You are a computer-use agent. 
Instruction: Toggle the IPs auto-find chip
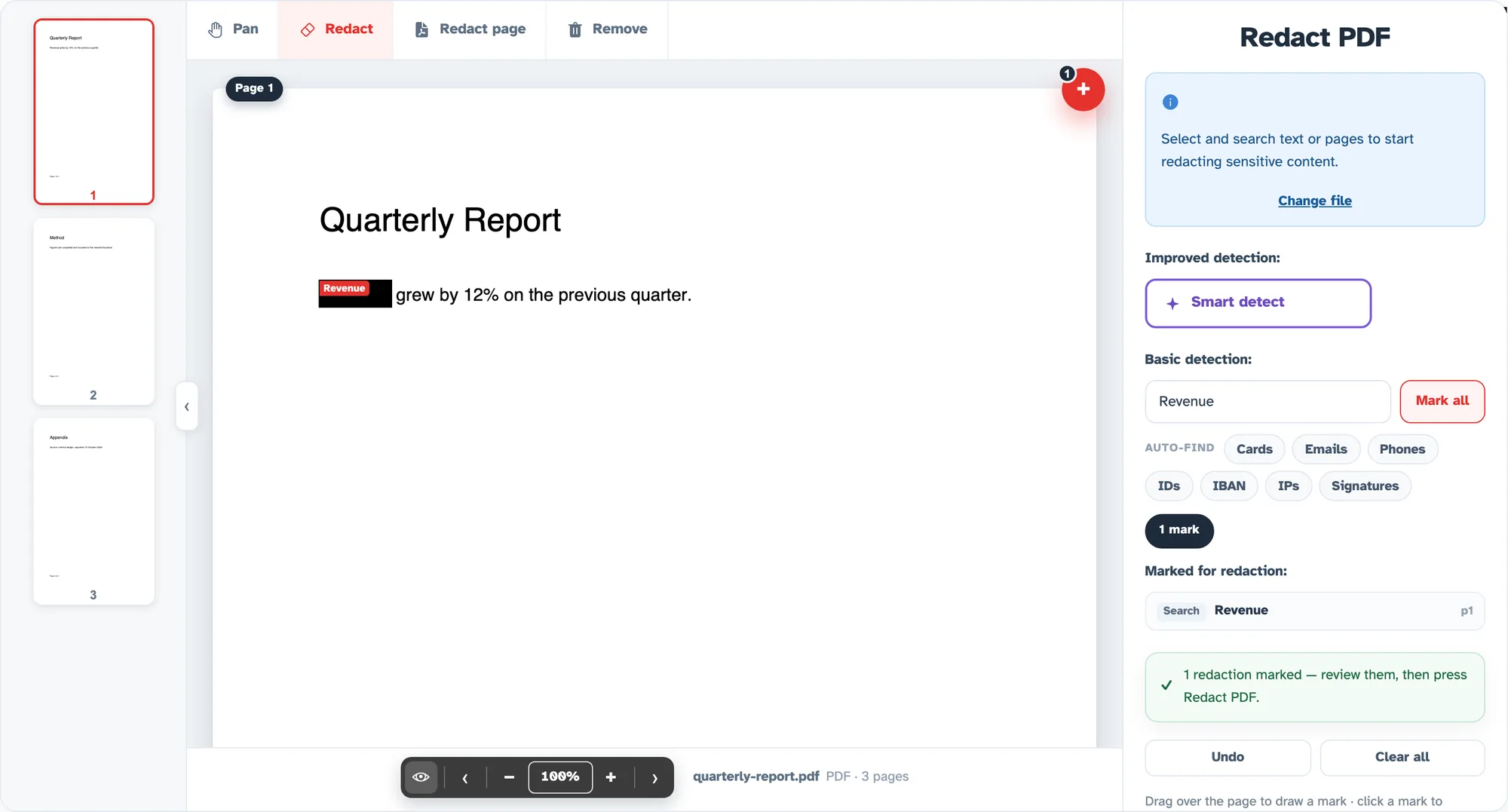coord(1288,486)
